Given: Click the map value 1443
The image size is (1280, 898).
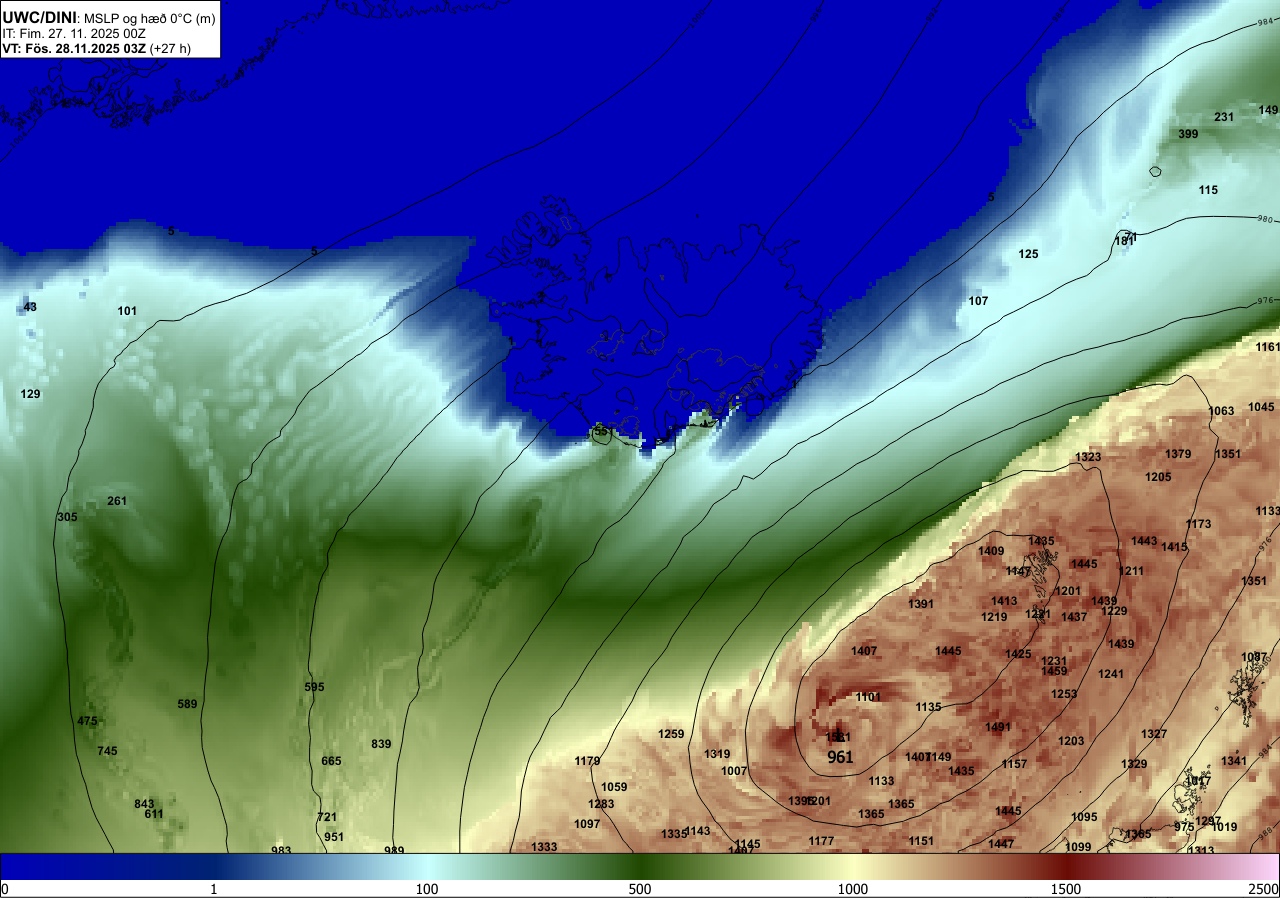Looking at the screenshot, I should 1144,541.
